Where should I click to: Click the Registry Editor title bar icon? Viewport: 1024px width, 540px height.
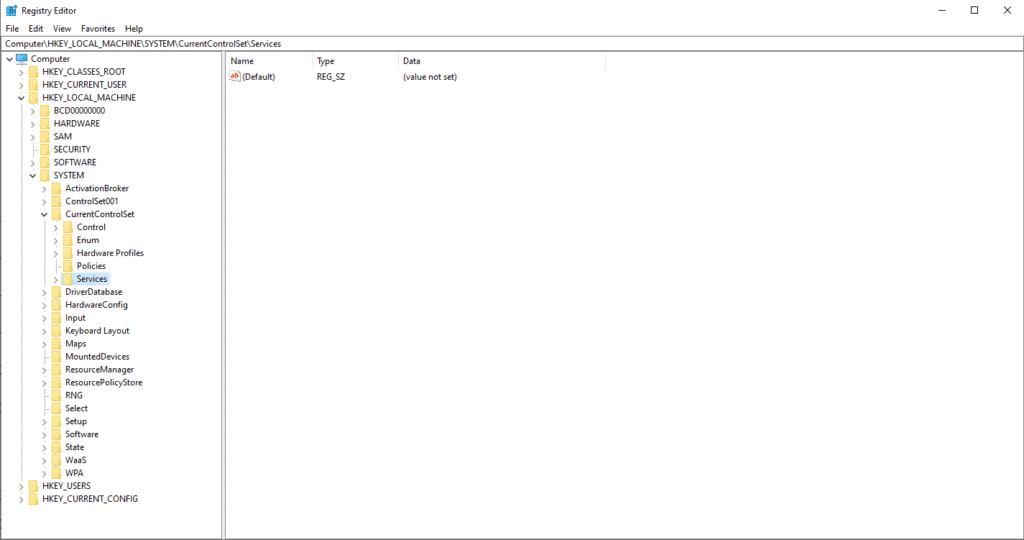click(x=11, y=10)
